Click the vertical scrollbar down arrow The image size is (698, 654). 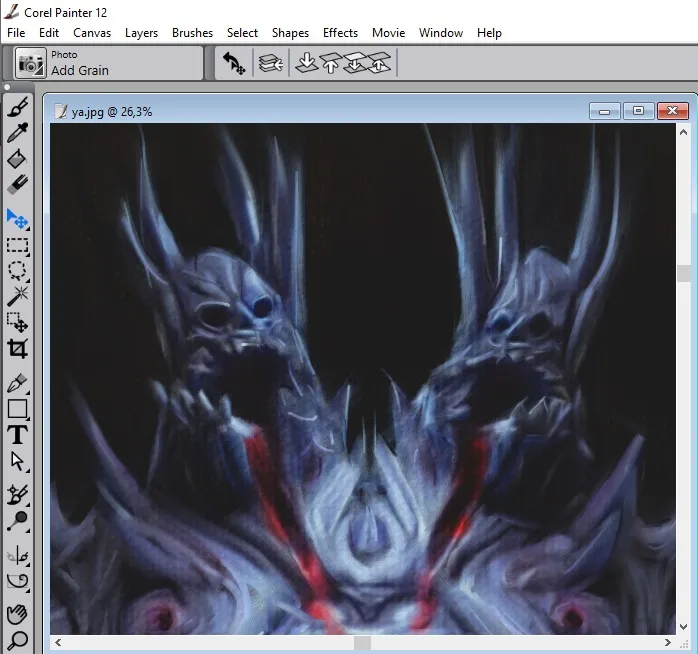(683, 627)
